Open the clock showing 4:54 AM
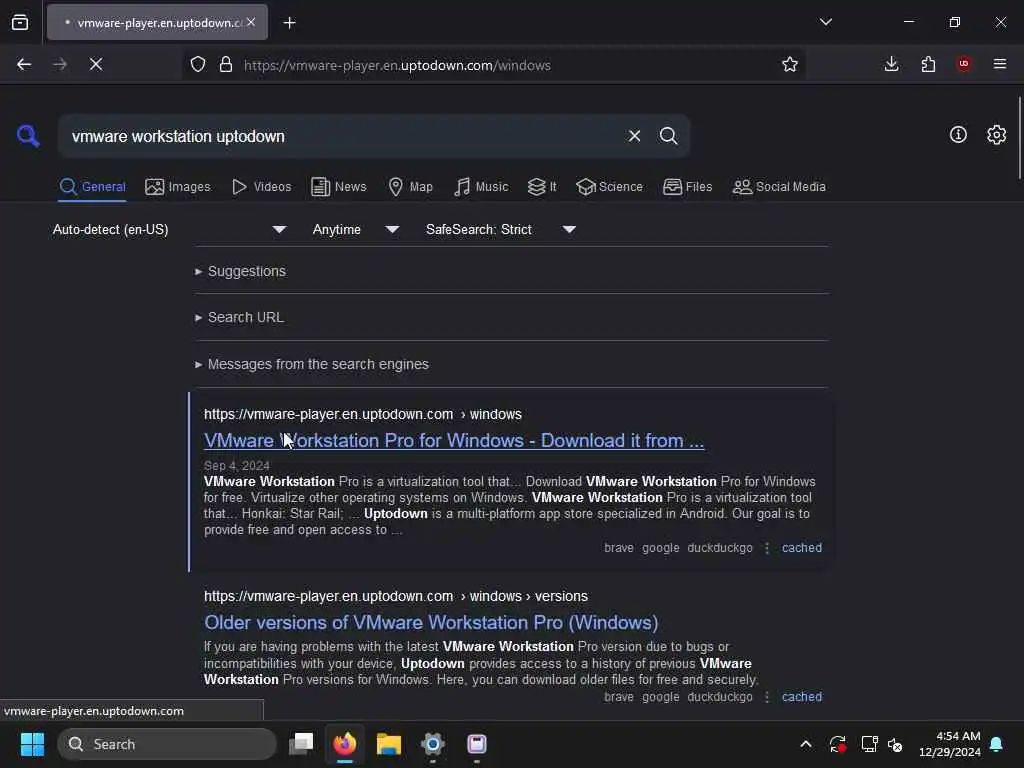The width and height of the screenshot is (1024, 768). (x=950, y=744)
